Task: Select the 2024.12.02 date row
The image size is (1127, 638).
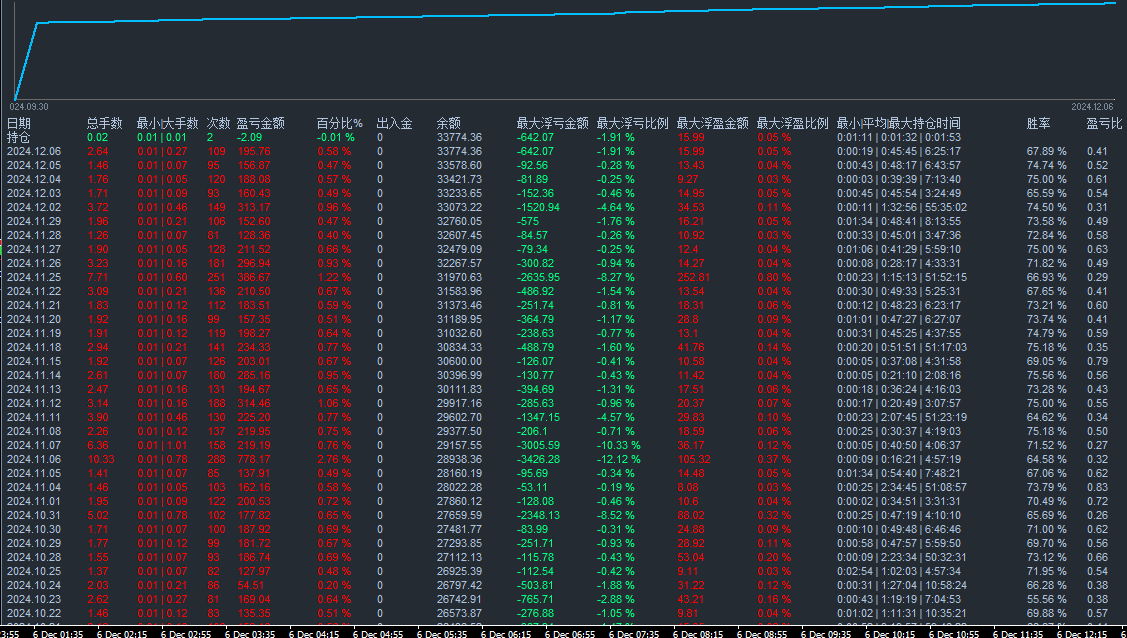Action: point(34,208)
